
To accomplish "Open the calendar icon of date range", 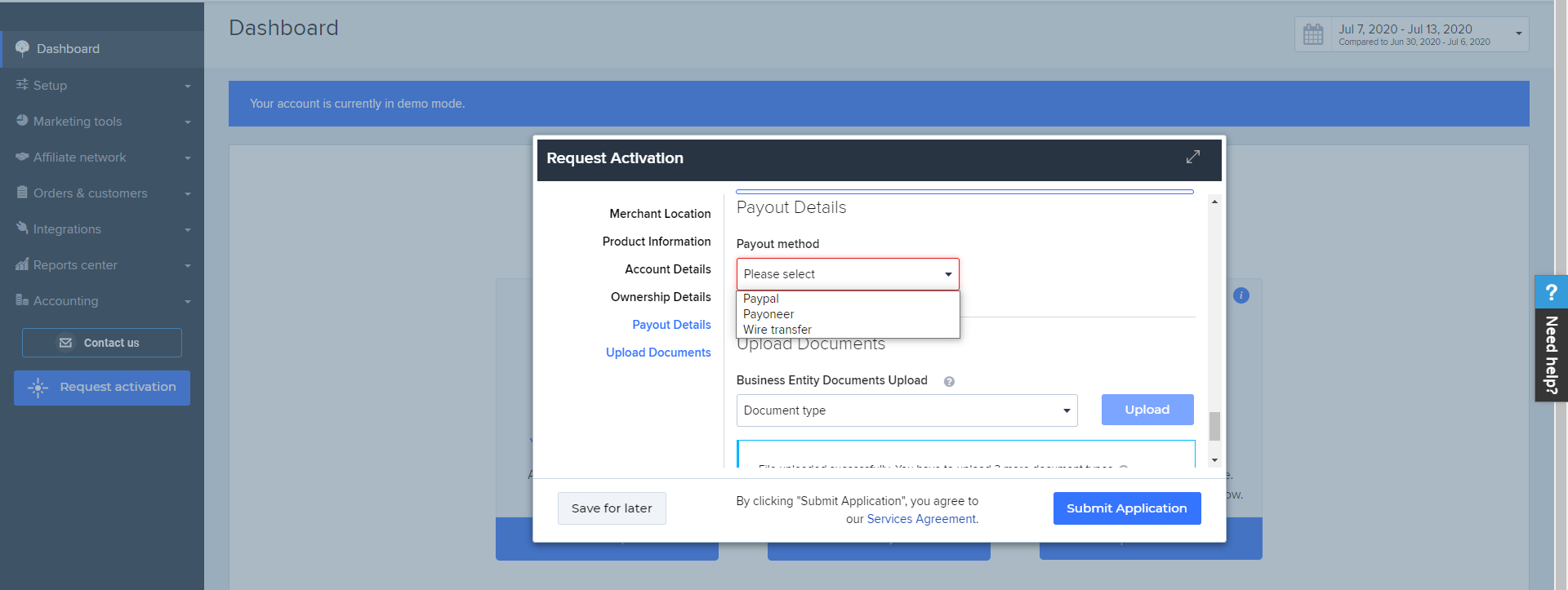I will click(x=1313, y=34).
